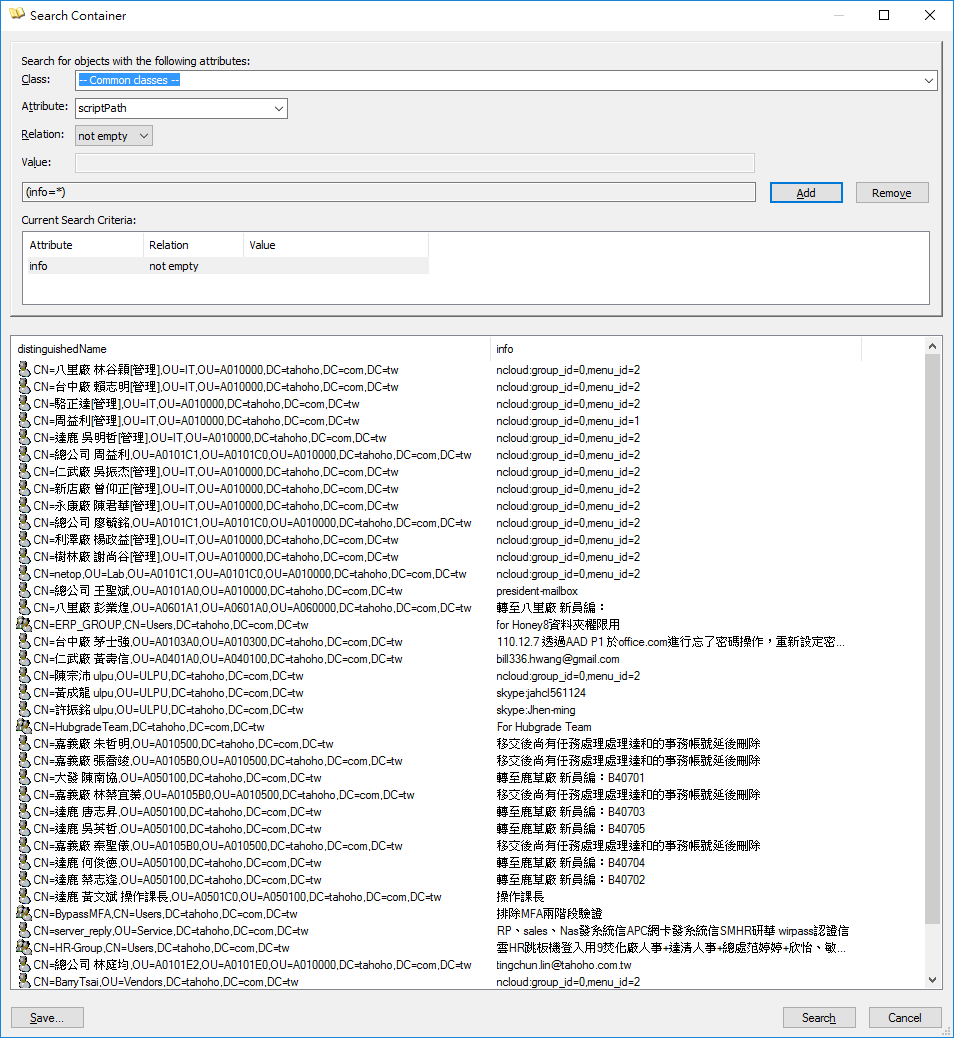Click the Search button
This screenshot has width=954, height=1038.
click(818, 1018)
